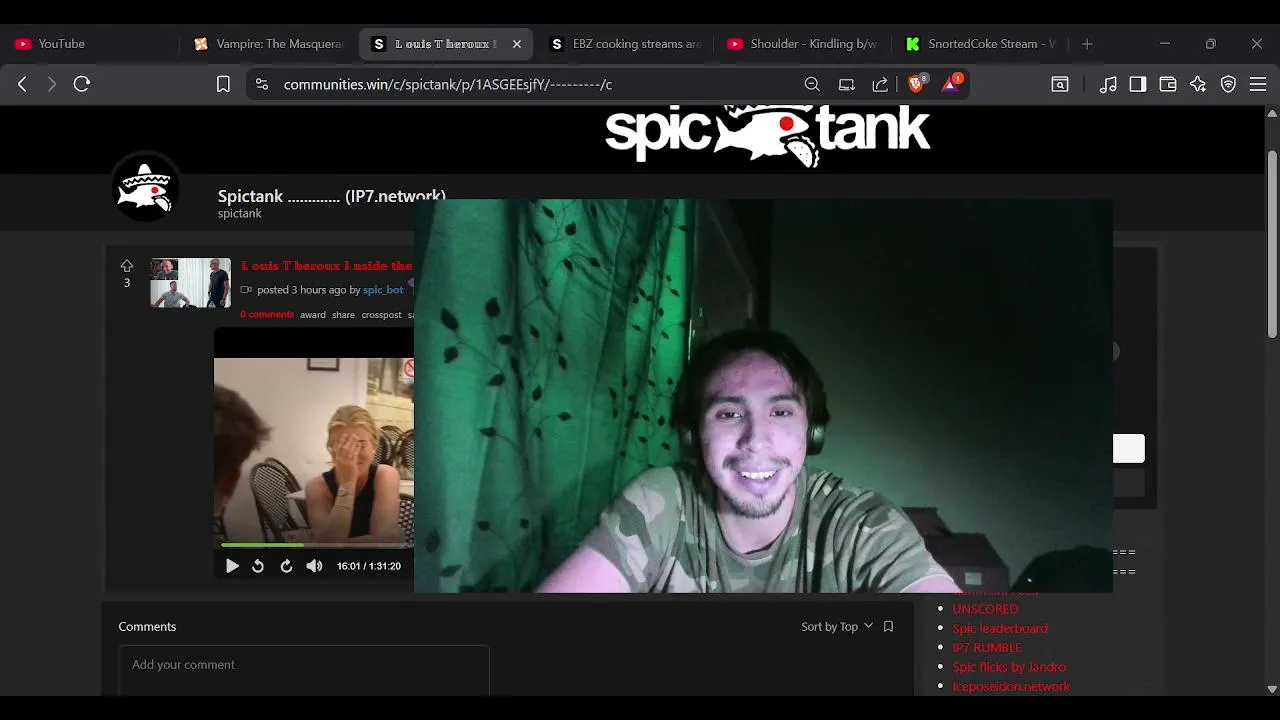Open site settings icon beside URL

coord(262,84)
